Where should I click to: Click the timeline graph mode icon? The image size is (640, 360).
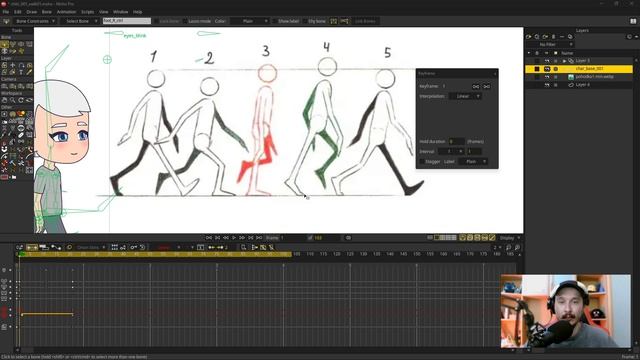(56, 247)
